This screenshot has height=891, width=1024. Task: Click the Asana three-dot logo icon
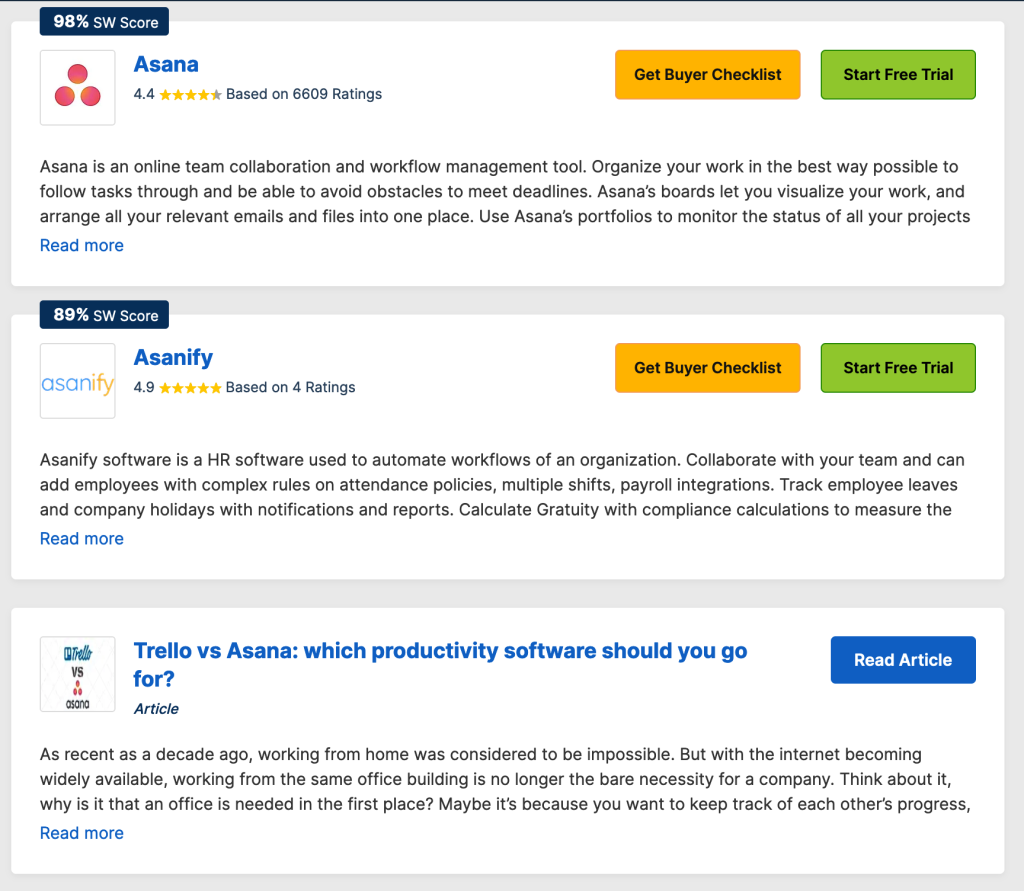pyautogui.click(x=78, y=88)
